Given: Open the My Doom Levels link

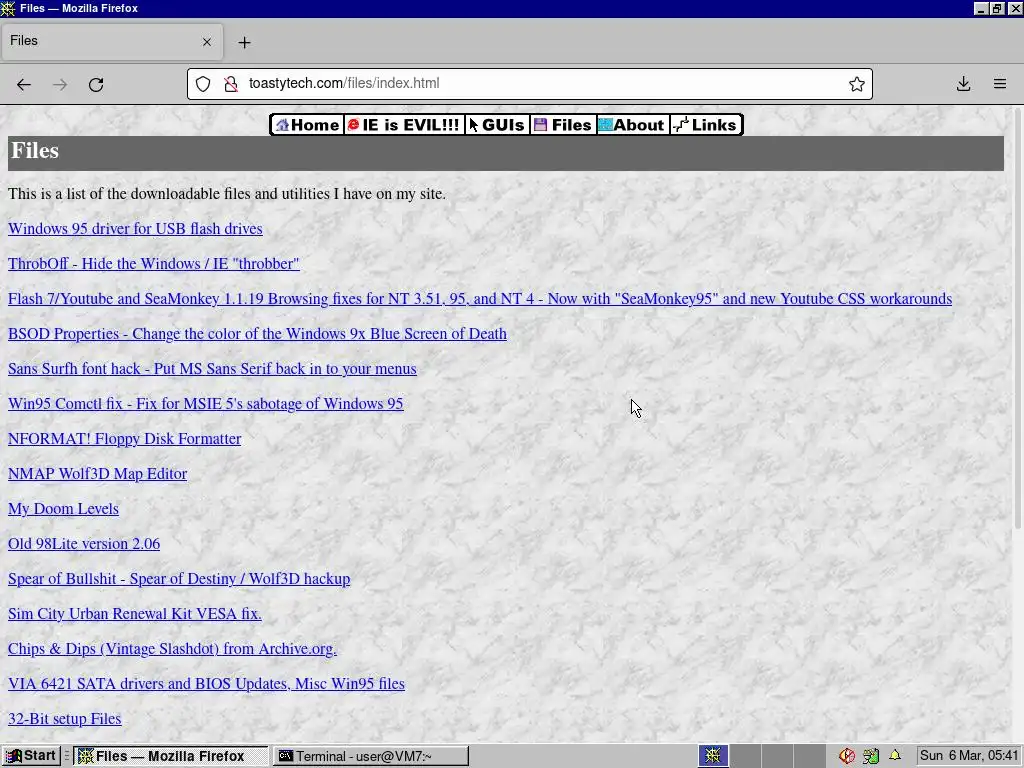Looking at the screenshot, I should point(63,509).
